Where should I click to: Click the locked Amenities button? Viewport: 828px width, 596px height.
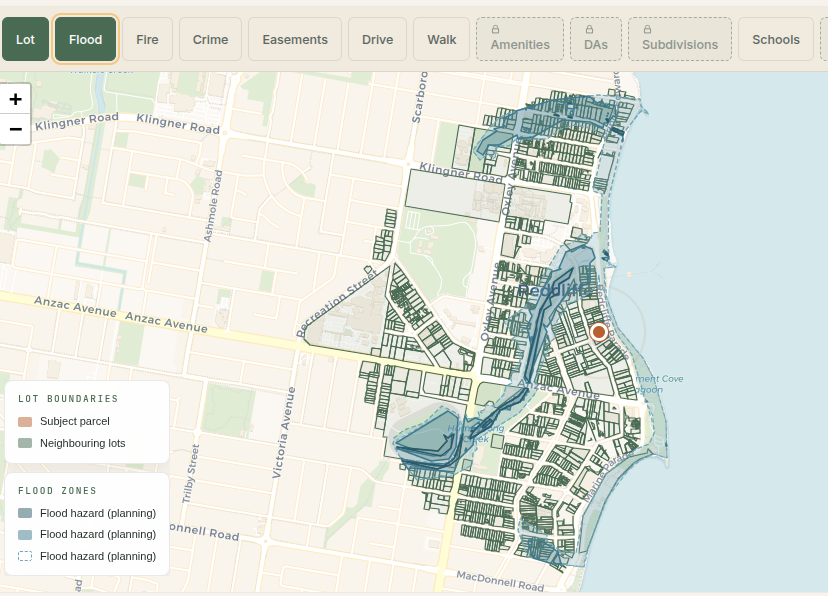click(520, 39)
